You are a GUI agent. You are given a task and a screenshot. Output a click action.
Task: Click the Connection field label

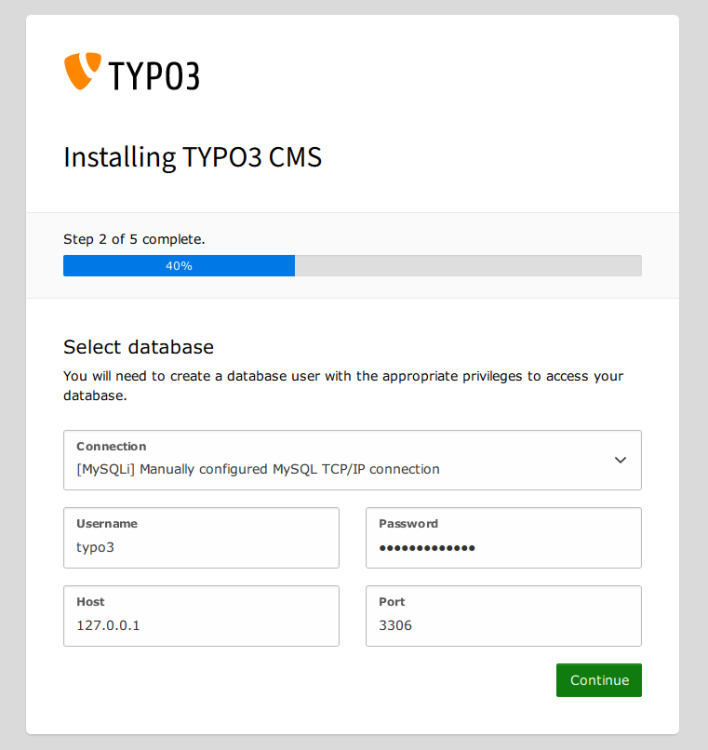pos(111,446)
